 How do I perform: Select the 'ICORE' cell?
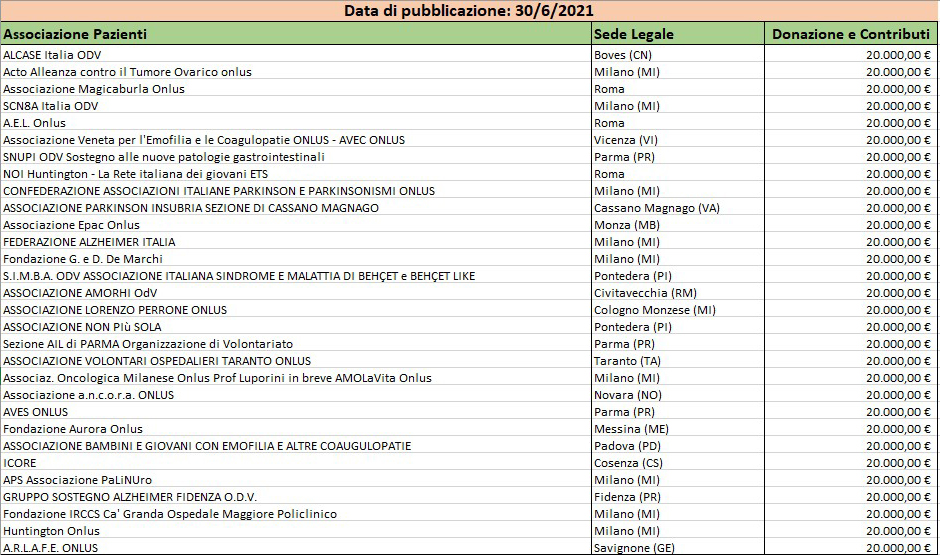[296, 463]
